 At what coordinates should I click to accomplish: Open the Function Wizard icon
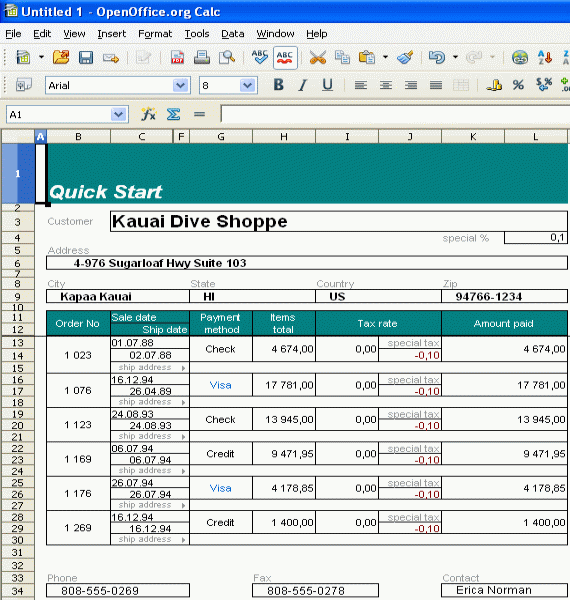click(148, 114)
